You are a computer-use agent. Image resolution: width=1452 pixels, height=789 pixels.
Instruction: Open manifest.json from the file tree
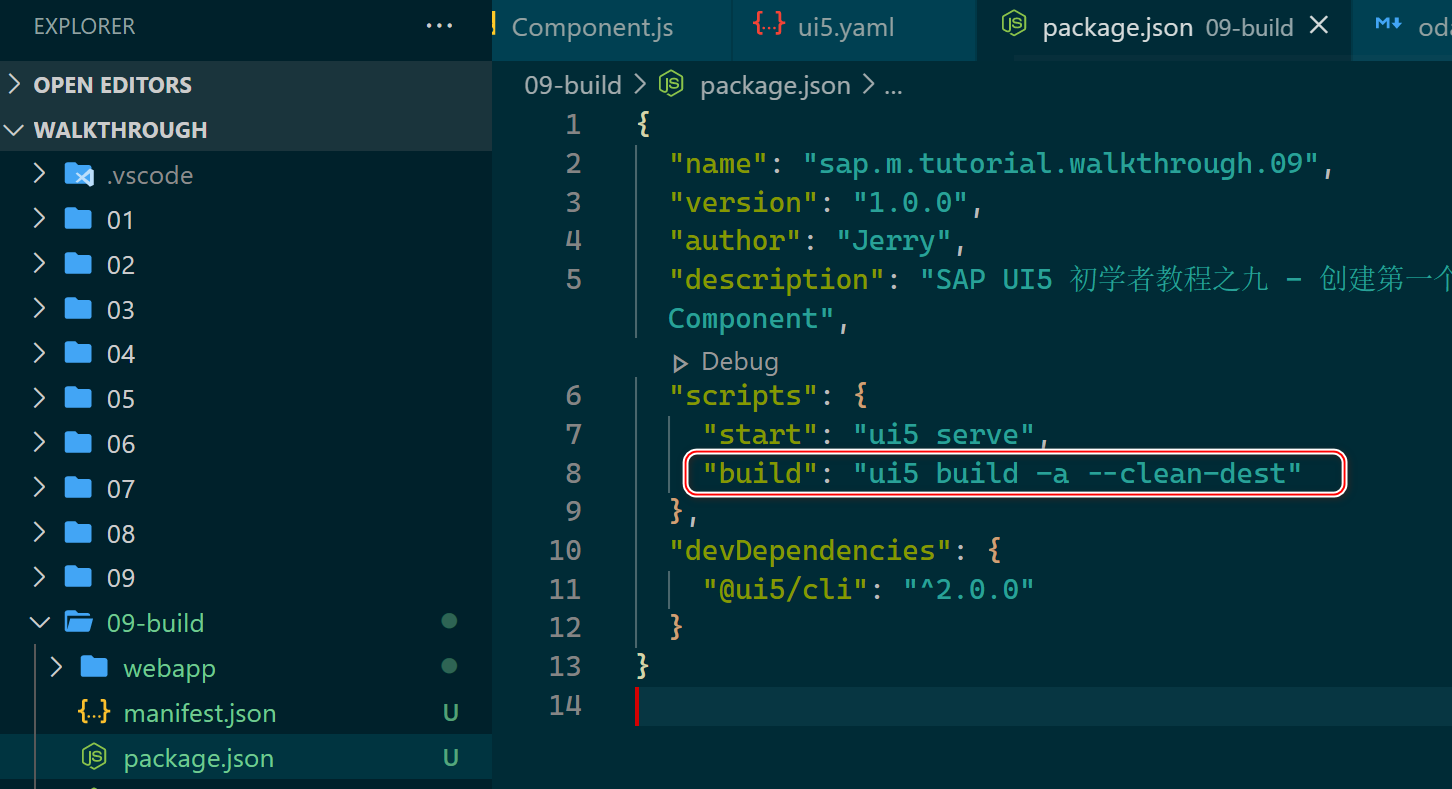tap(199, 713)
